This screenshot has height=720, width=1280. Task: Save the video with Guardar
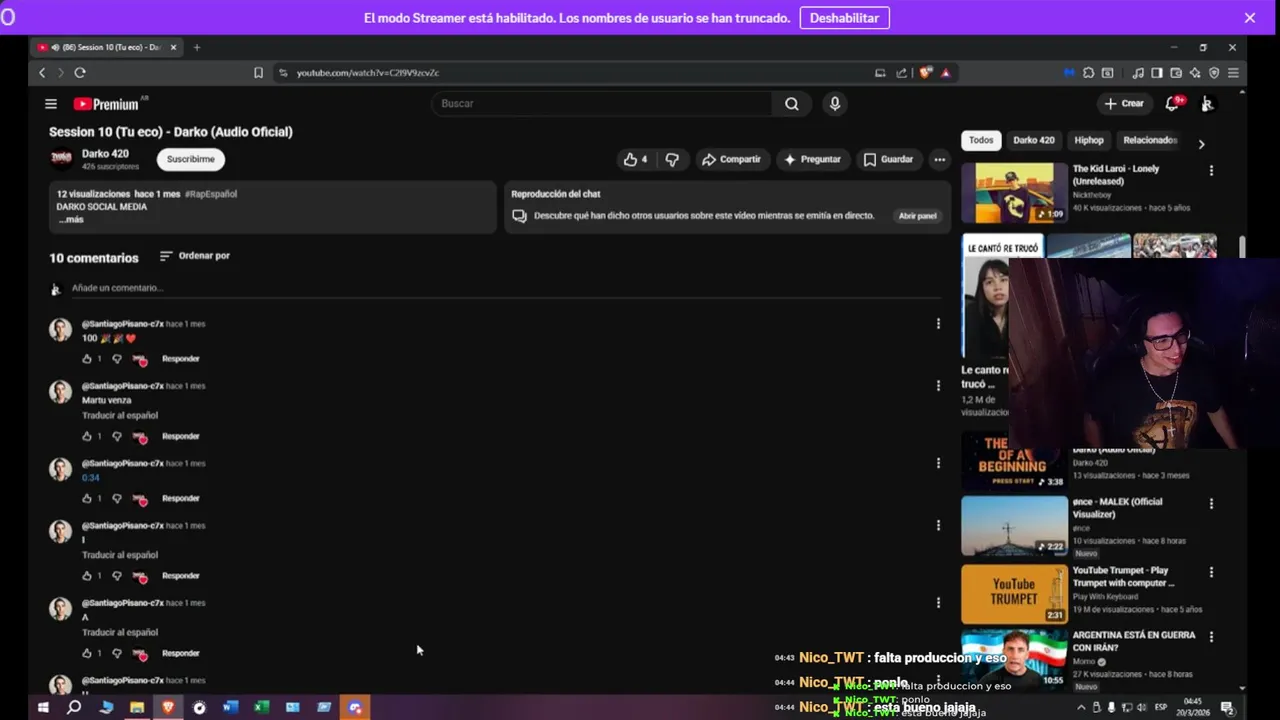pos(888,159)
